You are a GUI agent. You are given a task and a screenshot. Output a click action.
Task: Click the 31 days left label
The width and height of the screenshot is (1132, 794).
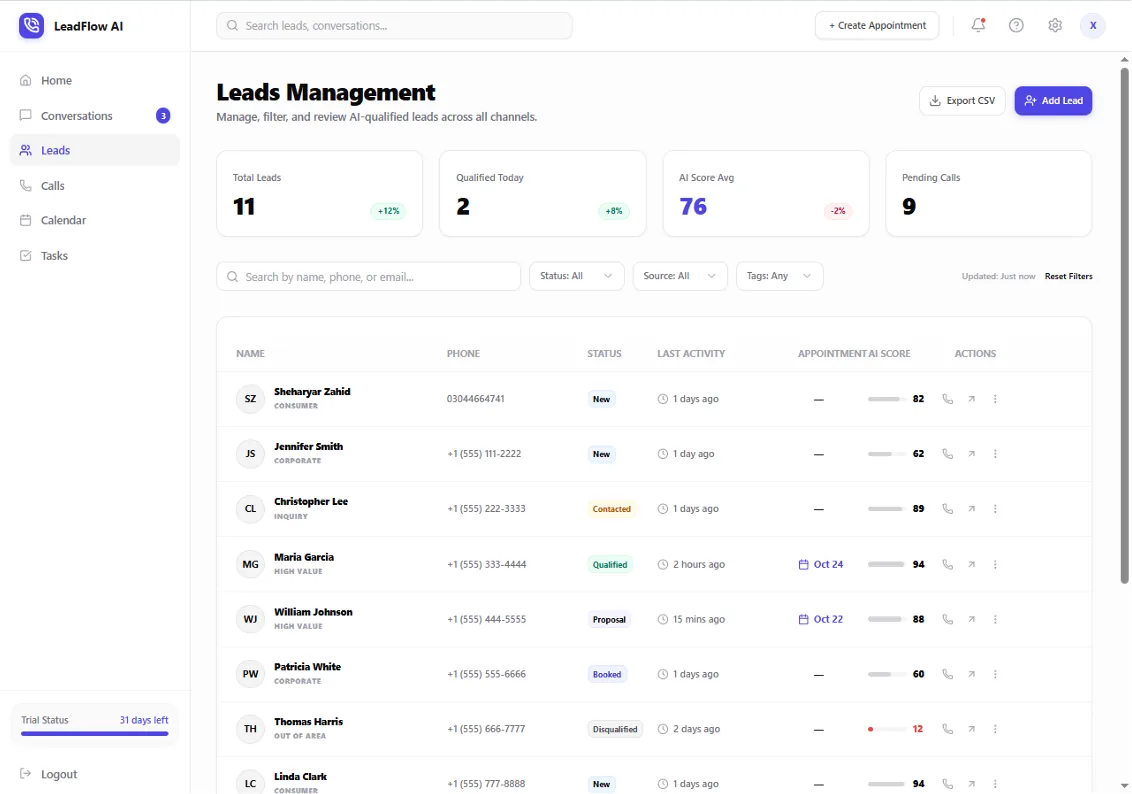point(144,720)
